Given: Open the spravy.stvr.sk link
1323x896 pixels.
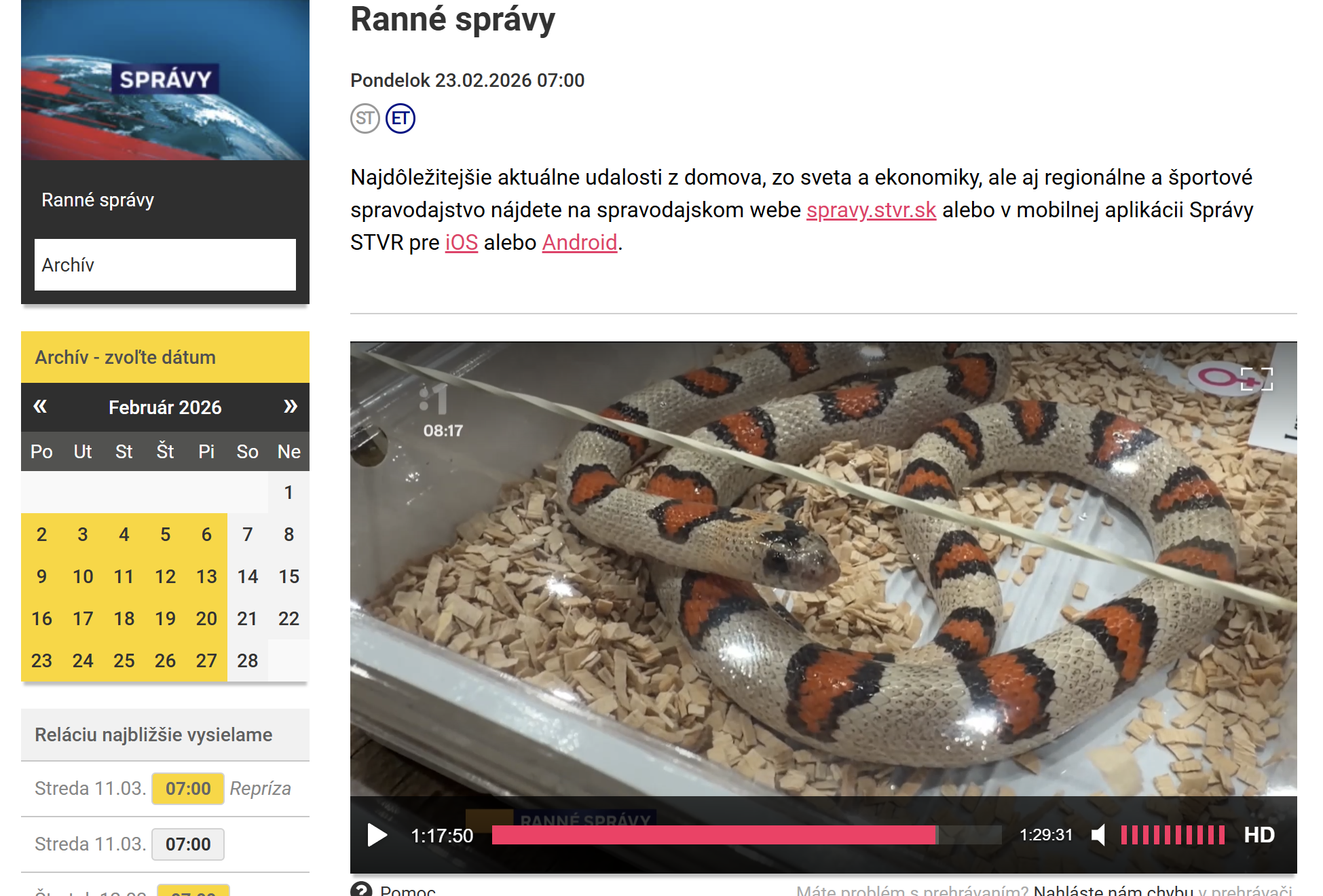Looking at the screenshot, I should coord(871,210).
